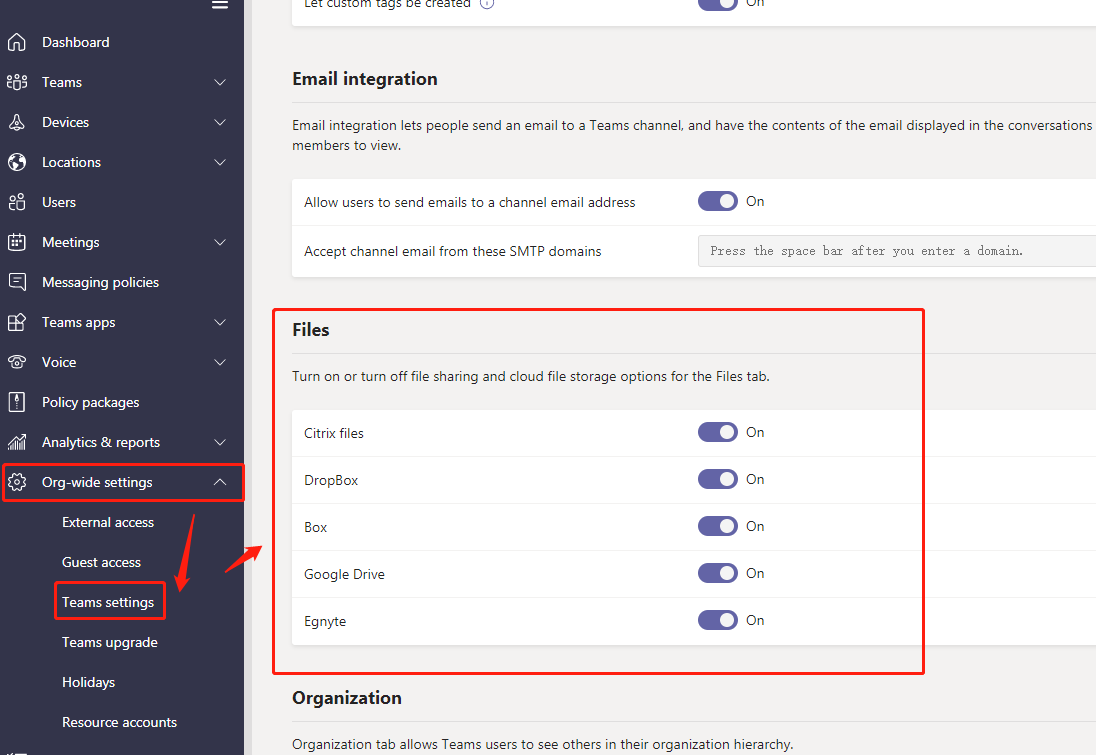1096x755 pixels.
Task: Expand the Devices menu chevron
Action: pyautogui.click(x=220, y=122)
